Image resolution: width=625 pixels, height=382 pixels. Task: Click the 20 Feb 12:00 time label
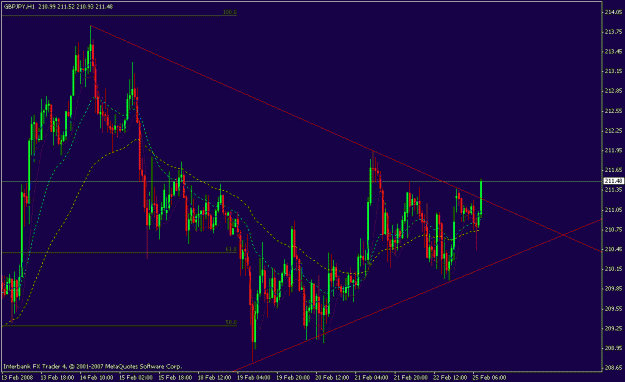coord(332,377)
